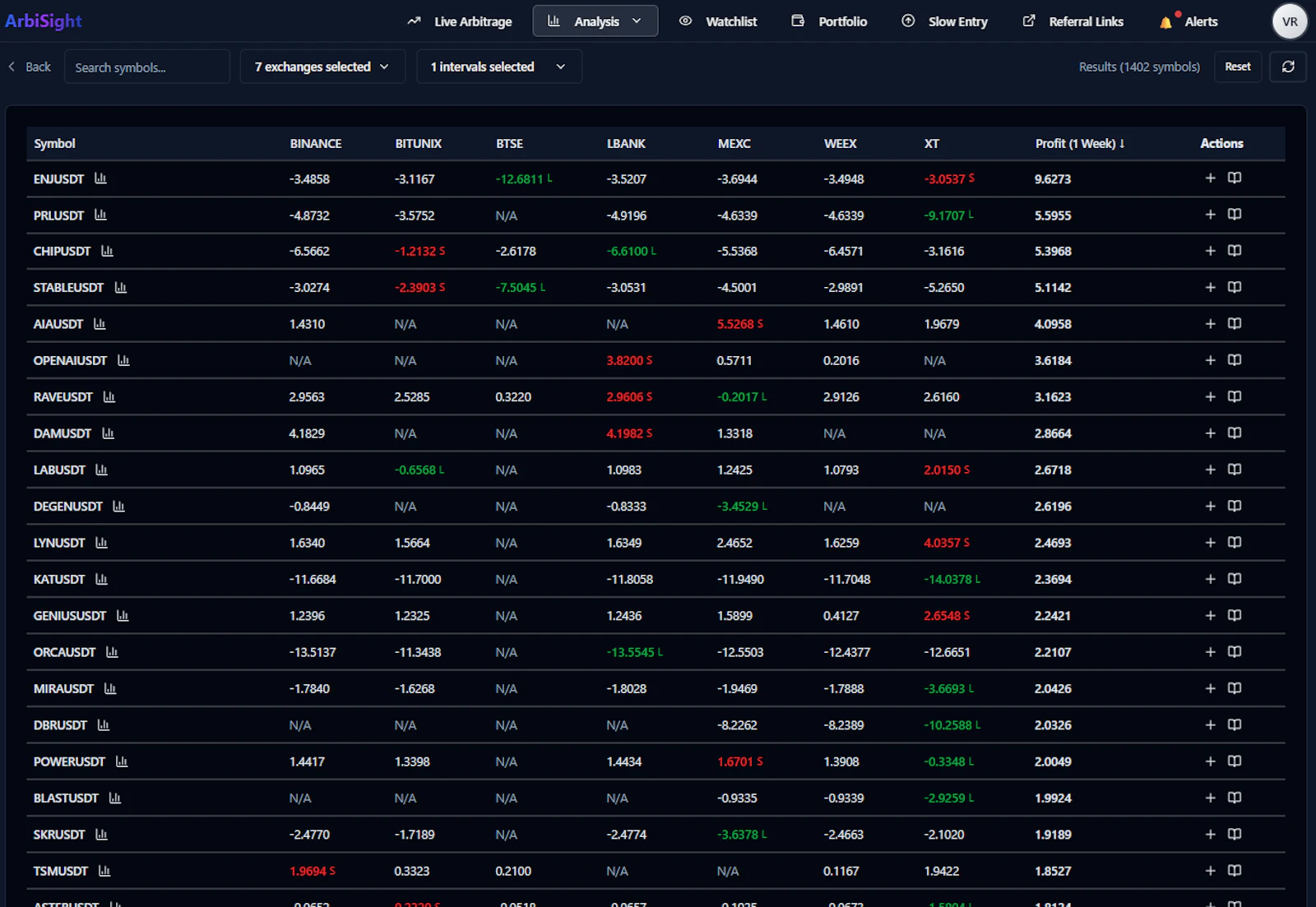Click the XT column header
The image size is (1316, 907).
(x=932, y=143)
